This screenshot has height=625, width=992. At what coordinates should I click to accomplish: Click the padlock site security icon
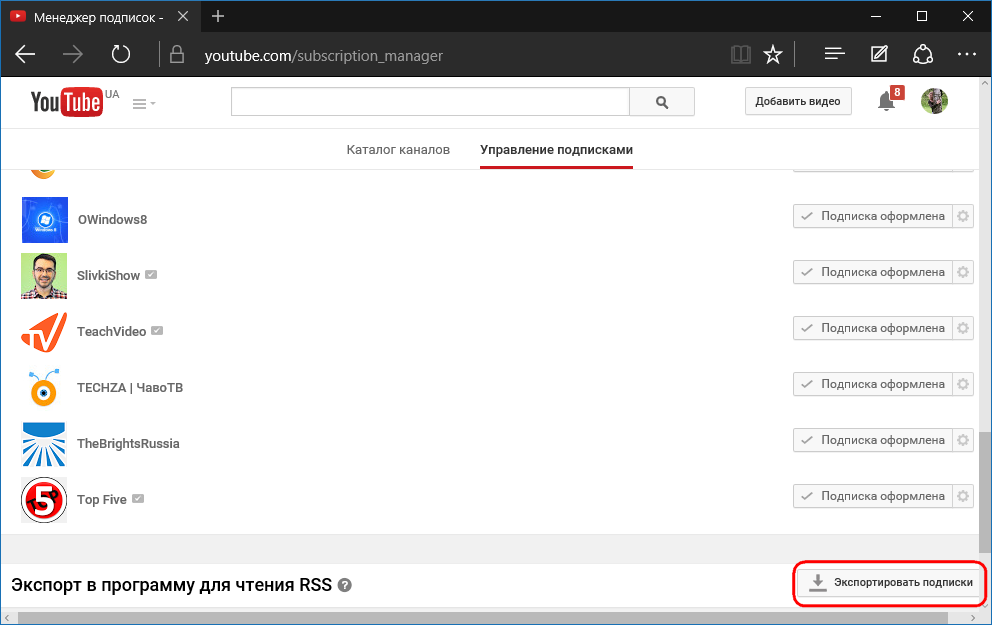(177, 54)
